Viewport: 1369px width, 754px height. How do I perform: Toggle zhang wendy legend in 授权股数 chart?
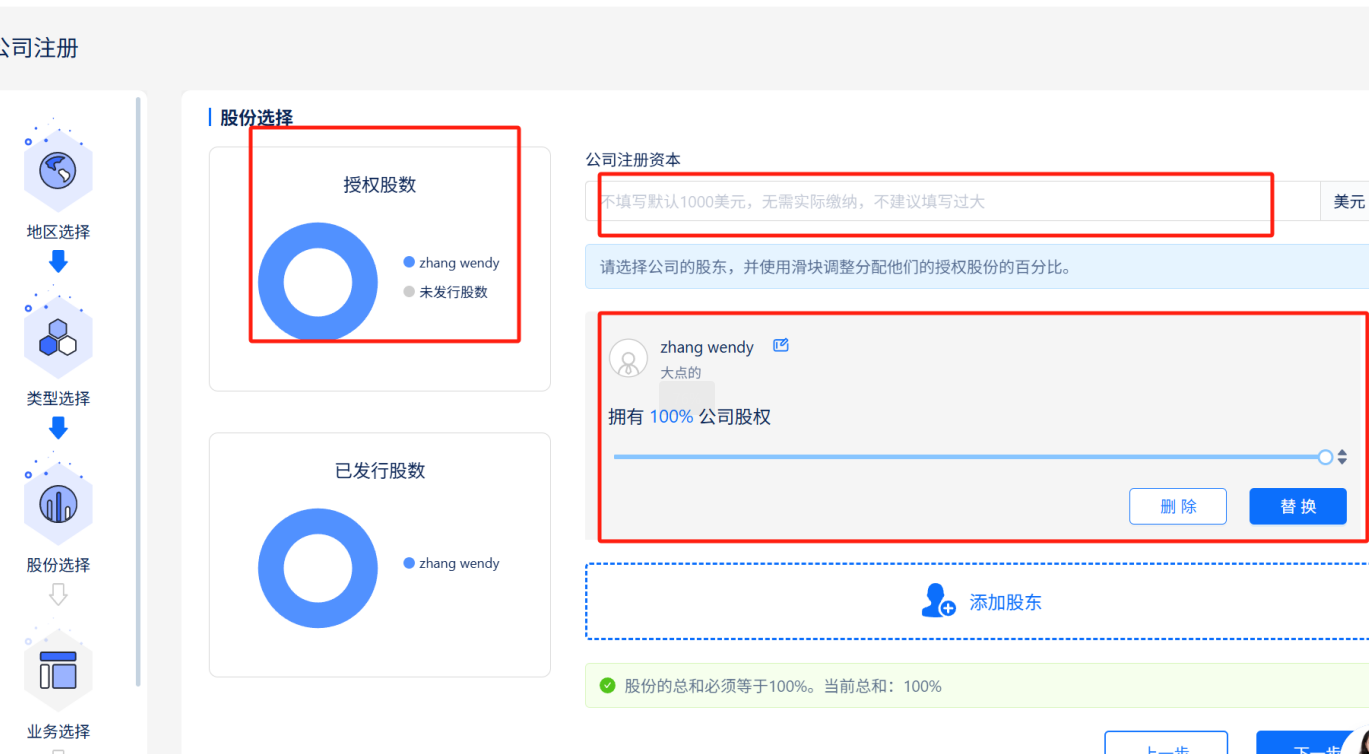point(451,263)
